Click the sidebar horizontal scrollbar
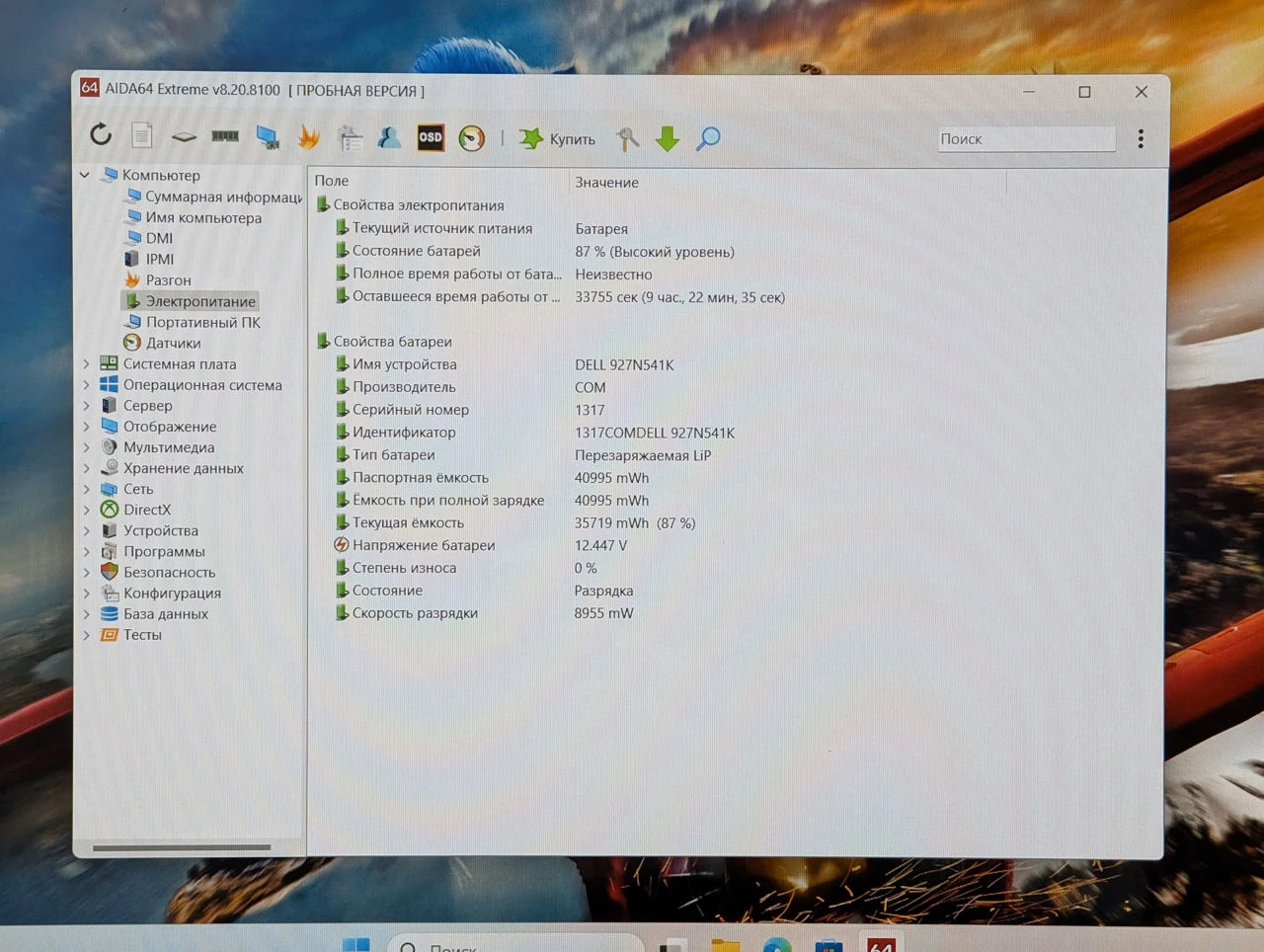Viewport: 1264px width, 952px height. 182,847
